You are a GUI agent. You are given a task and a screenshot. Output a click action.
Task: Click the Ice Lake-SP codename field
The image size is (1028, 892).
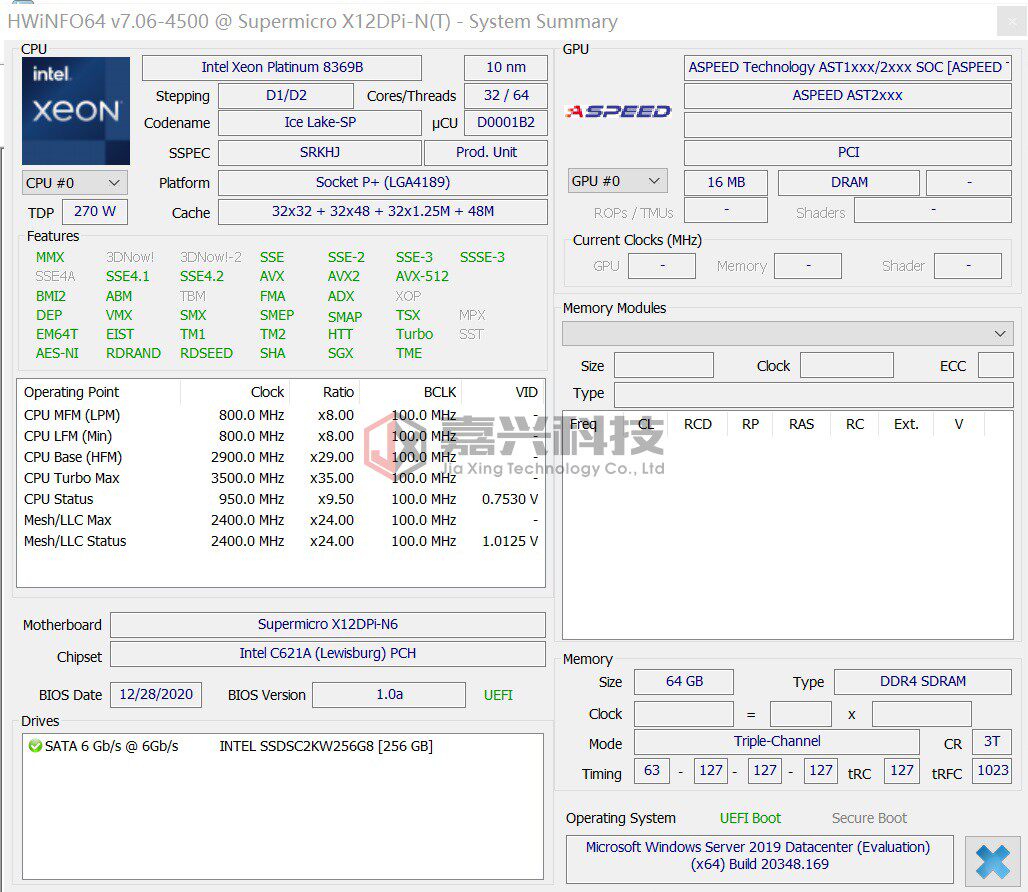click(x=320, y=123)
